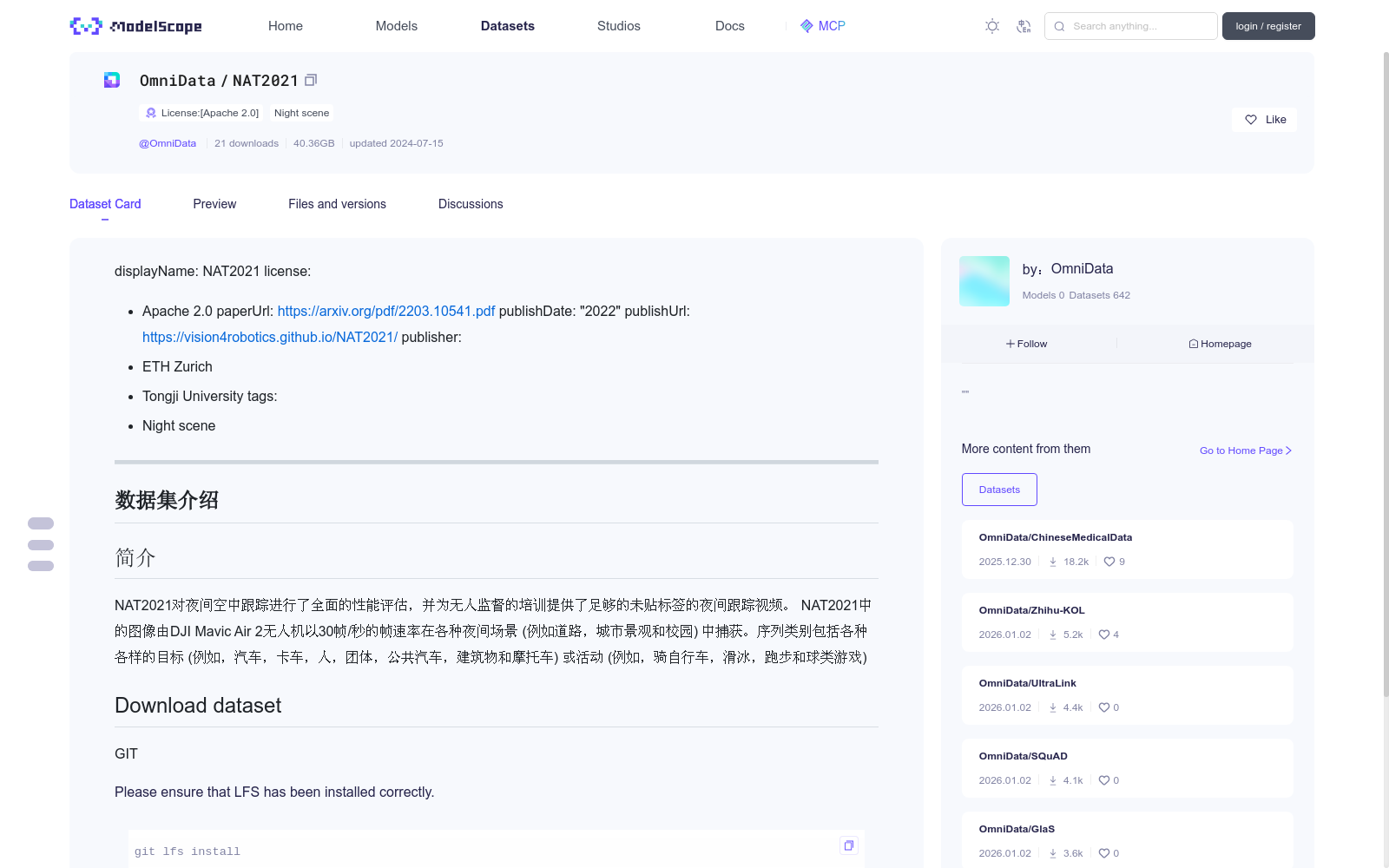The width and height of the screenshot is (1389, 868).
Task: Click heart icon on UltraLink card
Action: coord(1104,707)
